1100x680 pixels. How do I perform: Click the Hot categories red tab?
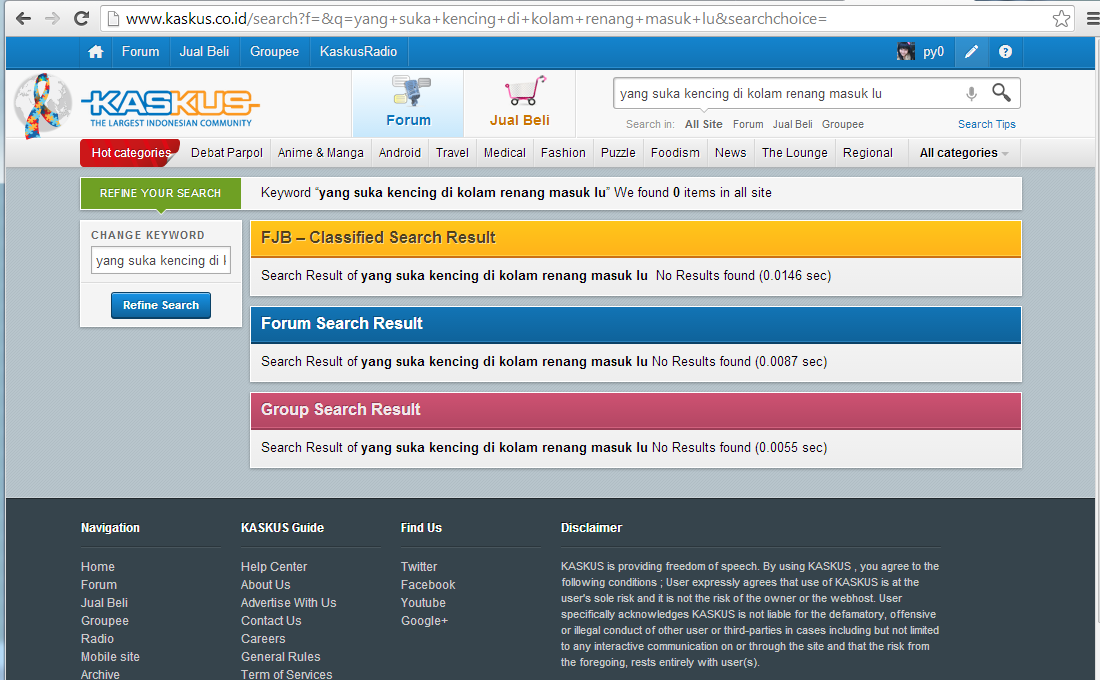pyautogui.click(x=130, y=153)
